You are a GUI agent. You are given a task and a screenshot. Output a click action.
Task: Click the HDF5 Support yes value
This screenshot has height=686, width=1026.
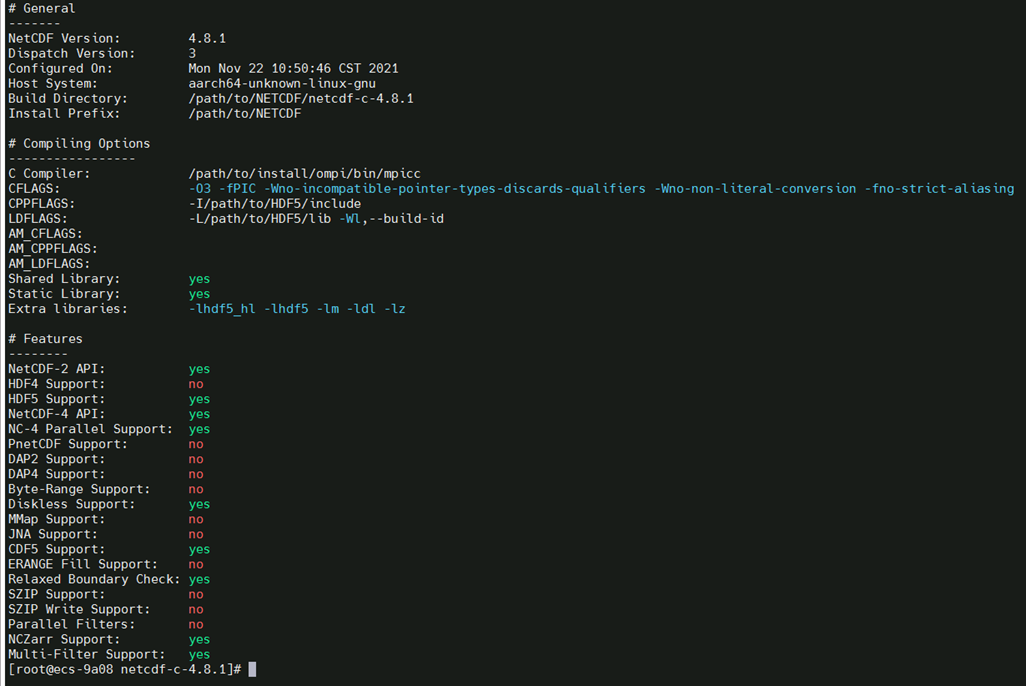[200, 399]
